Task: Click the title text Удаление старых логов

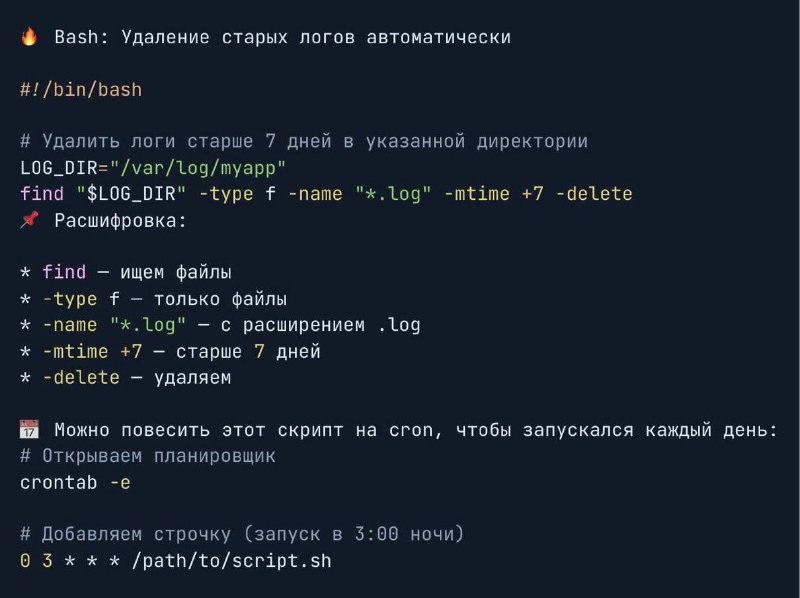Action: tap(238, 37)
